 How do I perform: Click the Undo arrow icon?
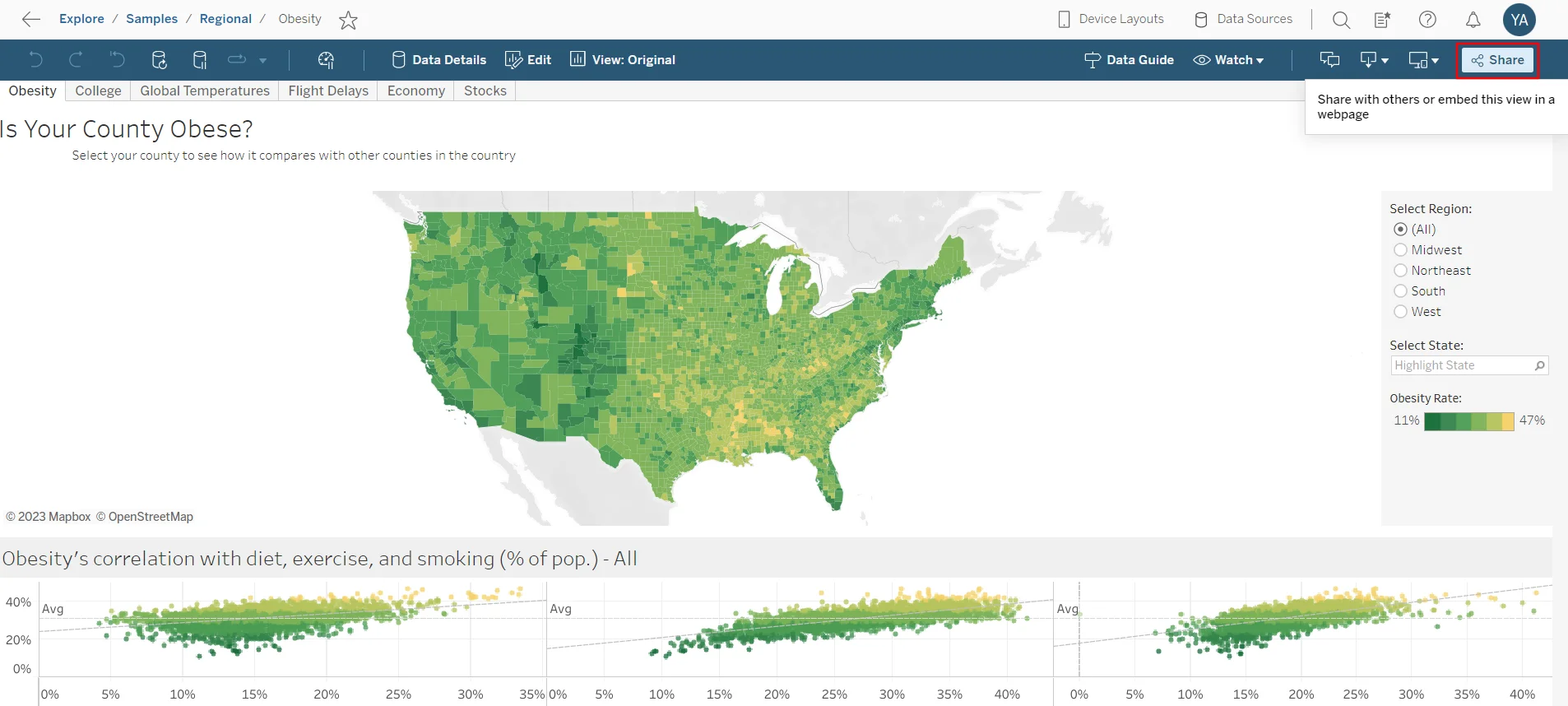35,59
